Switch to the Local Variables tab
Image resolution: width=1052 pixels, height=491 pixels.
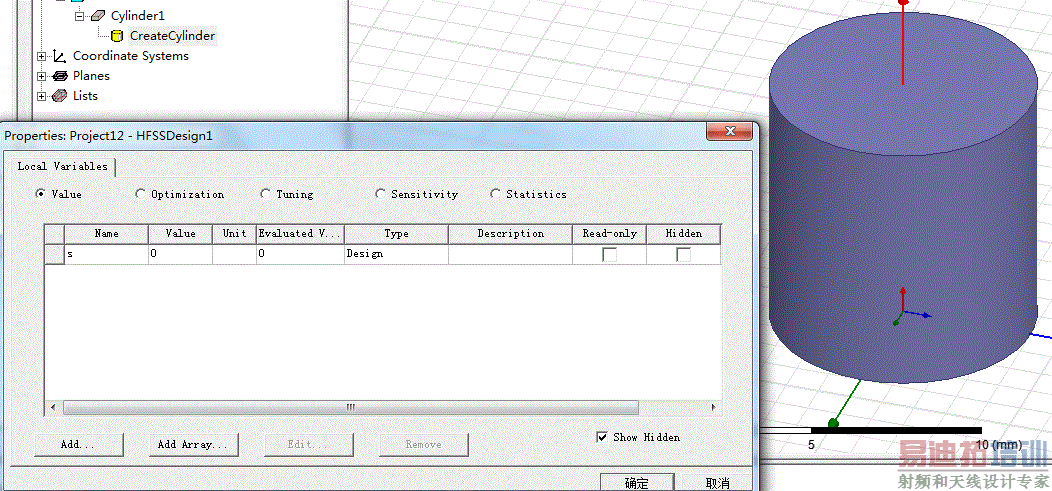coord(62,166)
